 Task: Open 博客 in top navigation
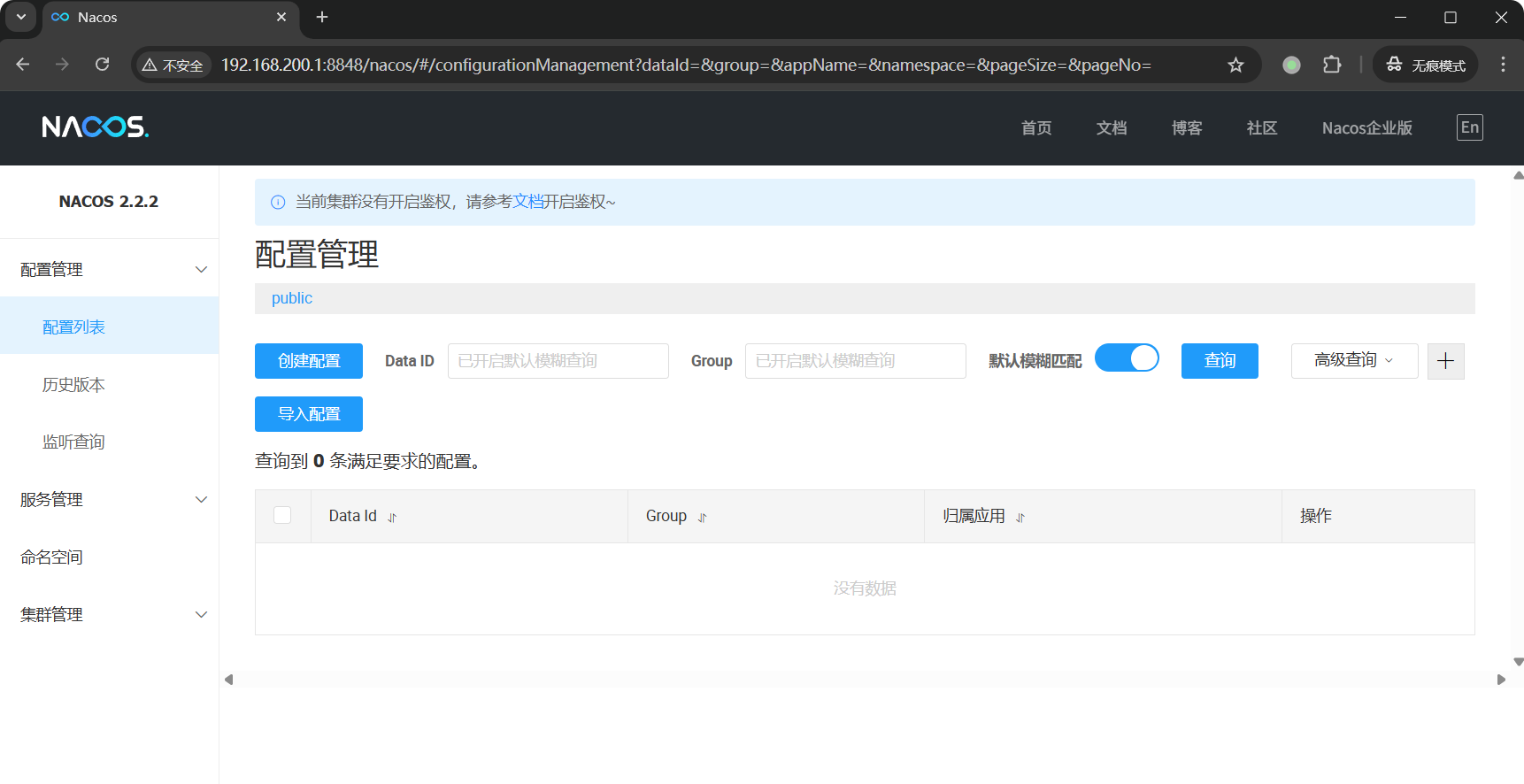[x=1187, y=128]
